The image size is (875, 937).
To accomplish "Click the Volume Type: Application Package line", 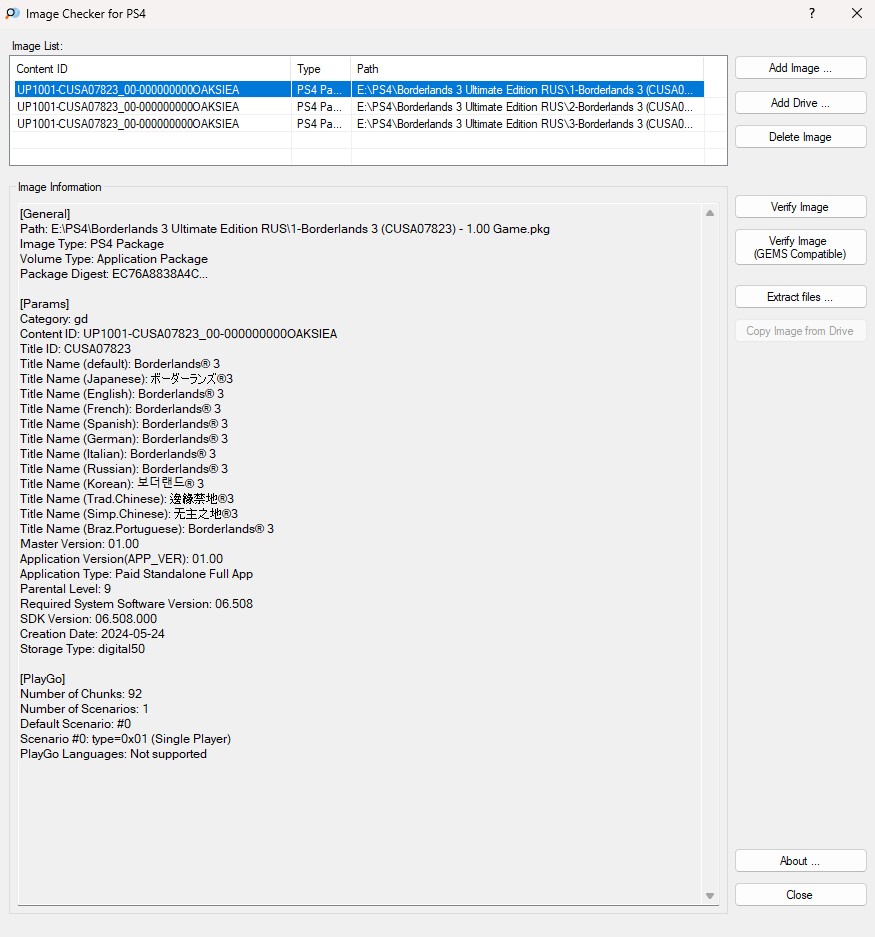I will click(x=114, y=259).
